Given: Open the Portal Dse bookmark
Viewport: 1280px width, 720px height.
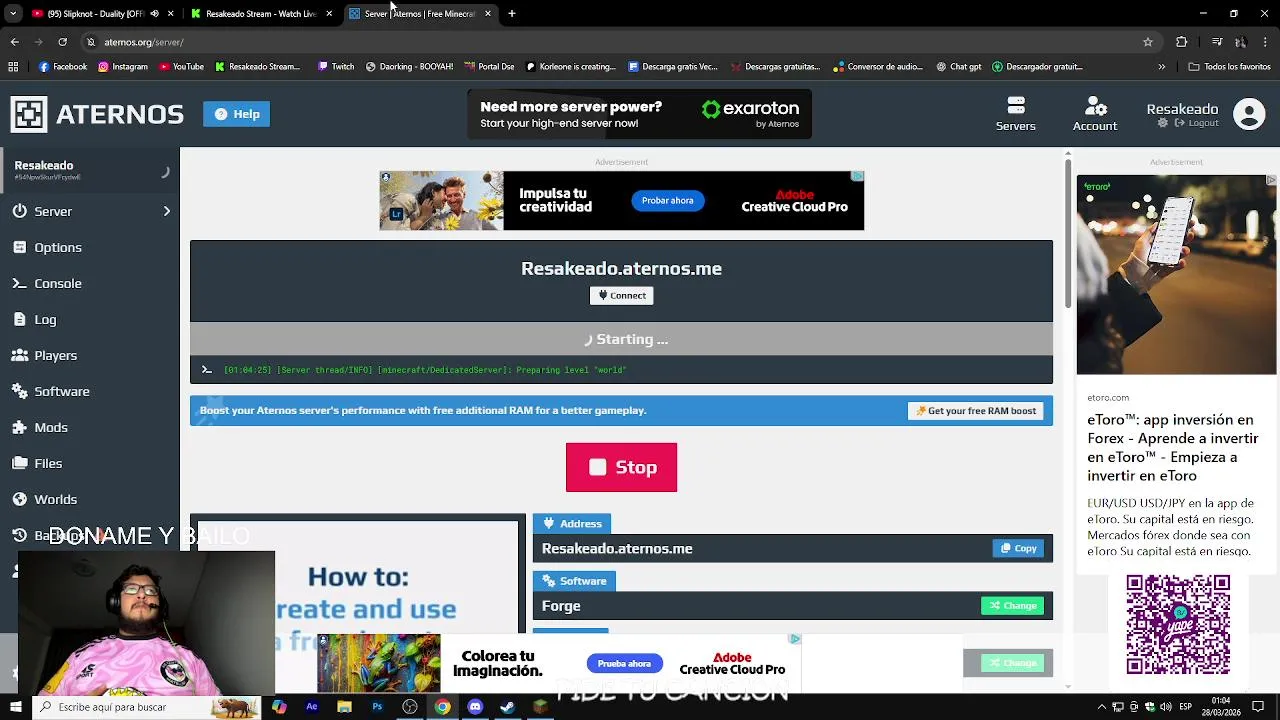Looking at the screenshot, I should (489, 67).
